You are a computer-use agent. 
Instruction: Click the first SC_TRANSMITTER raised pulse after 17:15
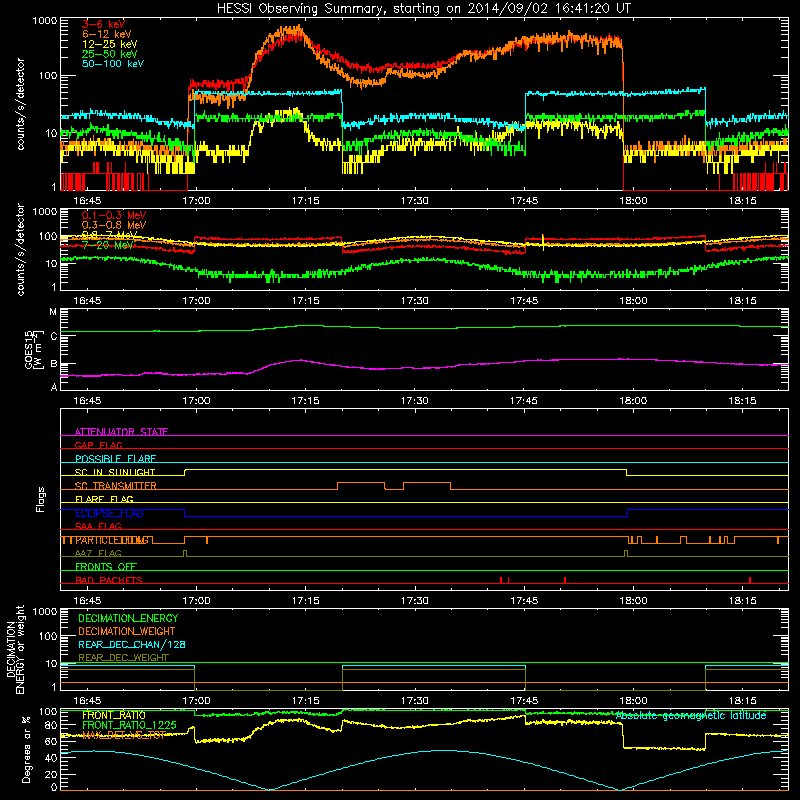361,486
